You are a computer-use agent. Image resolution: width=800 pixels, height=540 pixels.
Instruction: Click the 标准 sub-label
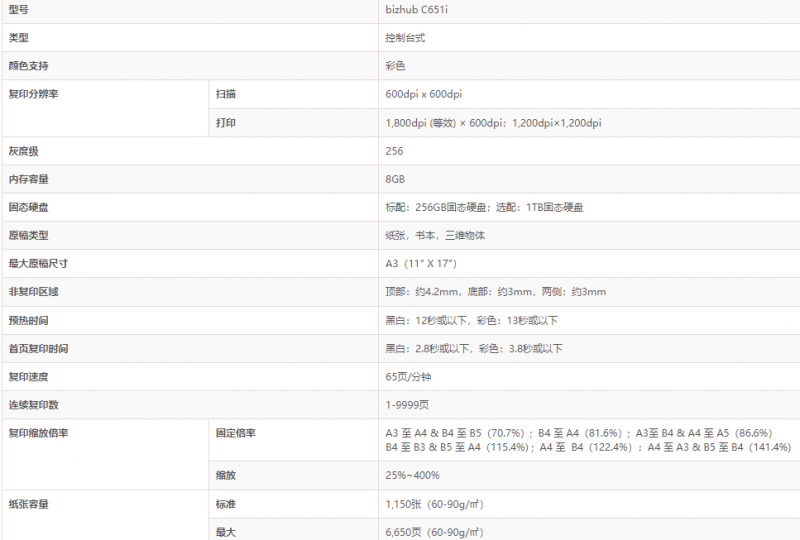(226, 504)
